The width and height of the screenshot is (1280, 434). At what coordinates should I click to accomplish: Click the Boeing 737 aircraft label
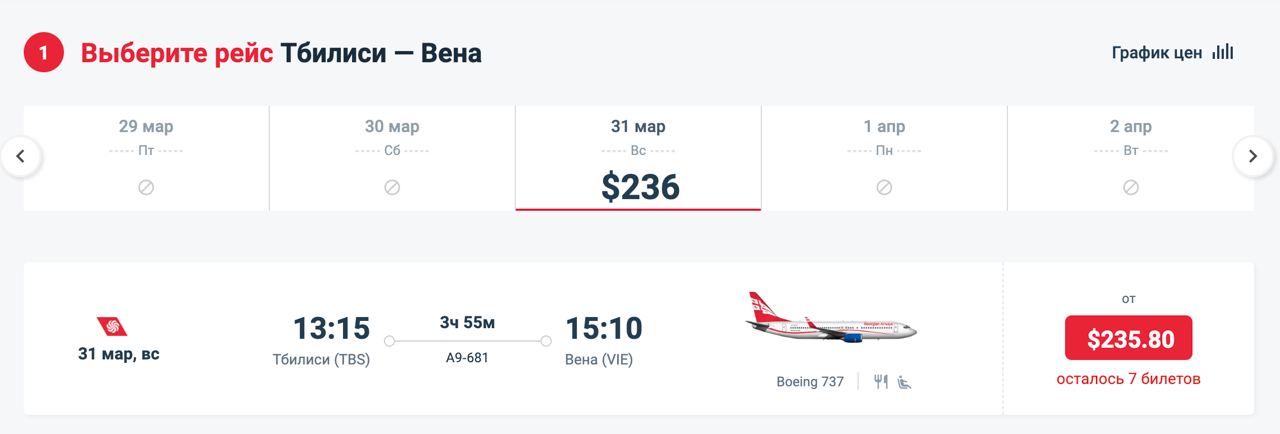pos(810,381)
